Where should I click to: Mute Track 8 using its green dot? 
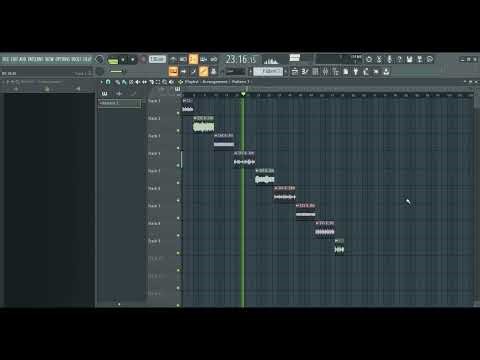pos(178,235)
